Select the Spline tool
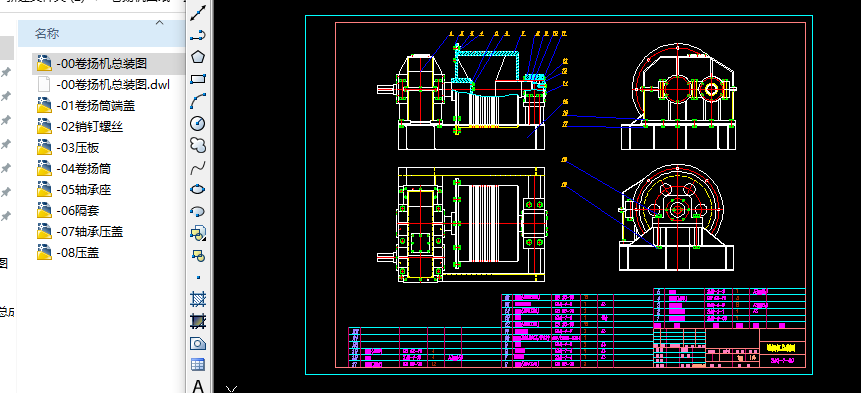The width and height of the screenshot is (861, 393). (198, 167)
